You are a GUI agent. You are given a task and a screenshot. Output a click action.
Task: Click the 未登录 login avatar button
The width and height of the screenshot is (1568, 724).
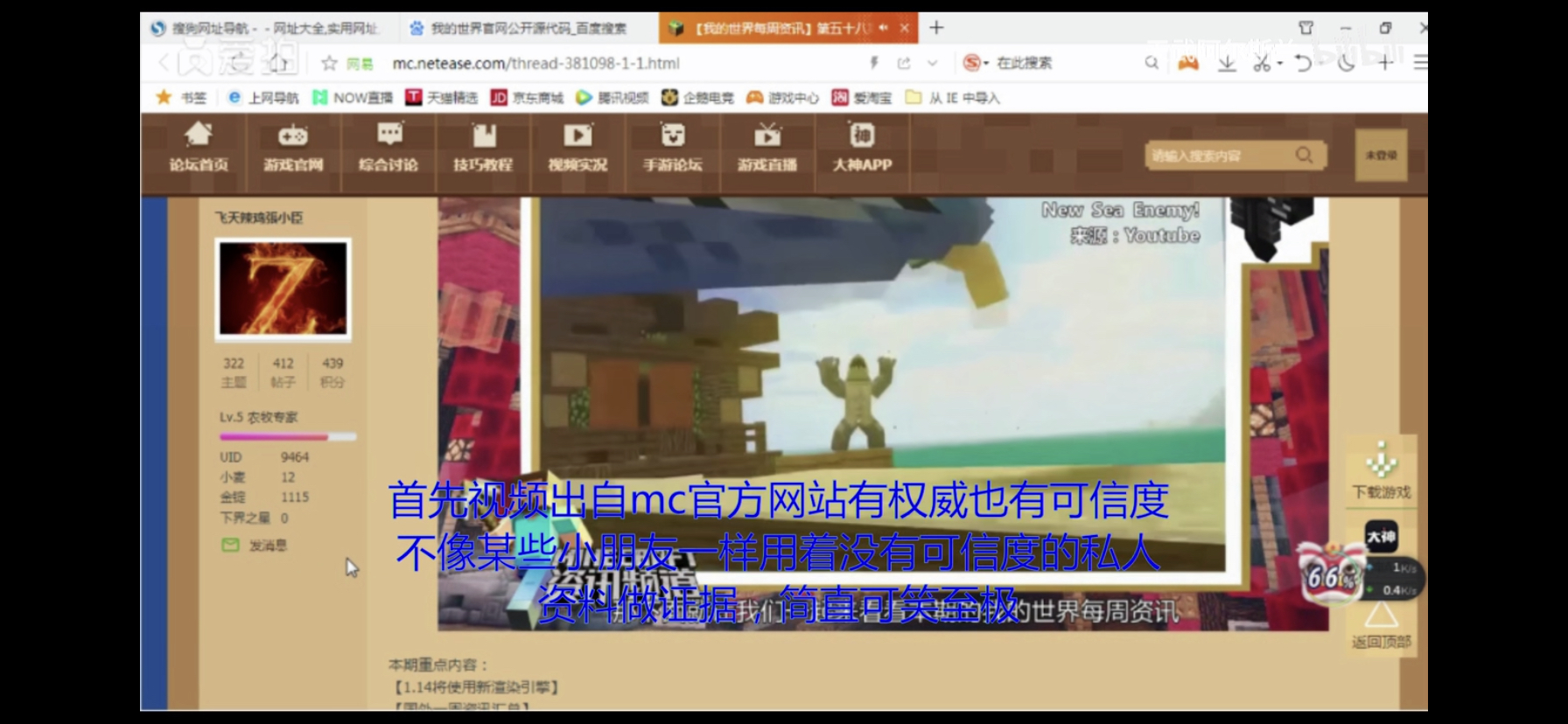coord(1381,155)
